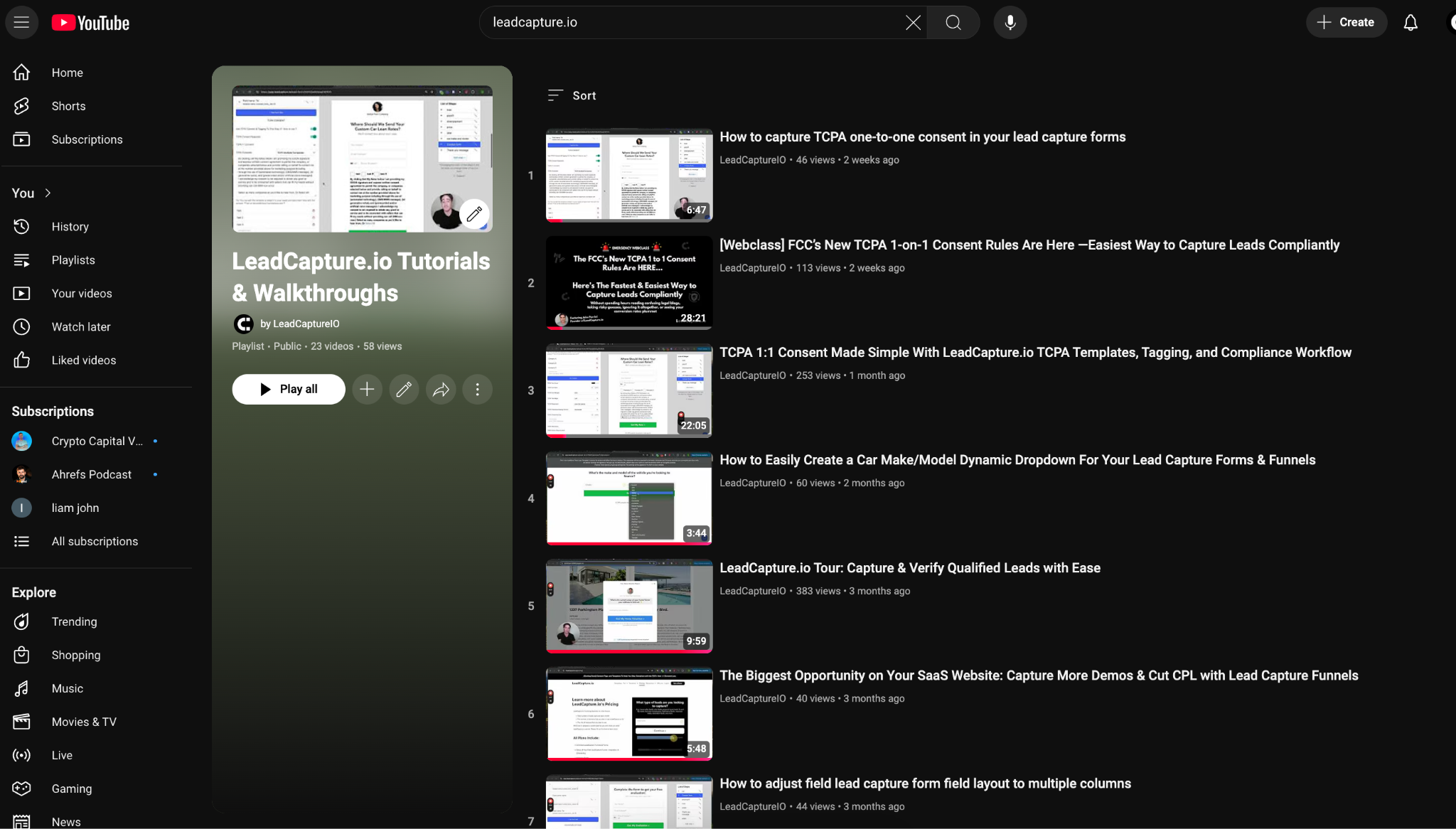Go to Watch later
The height and width of the screenshot is (829, 1456).
(x=81, y=327)
